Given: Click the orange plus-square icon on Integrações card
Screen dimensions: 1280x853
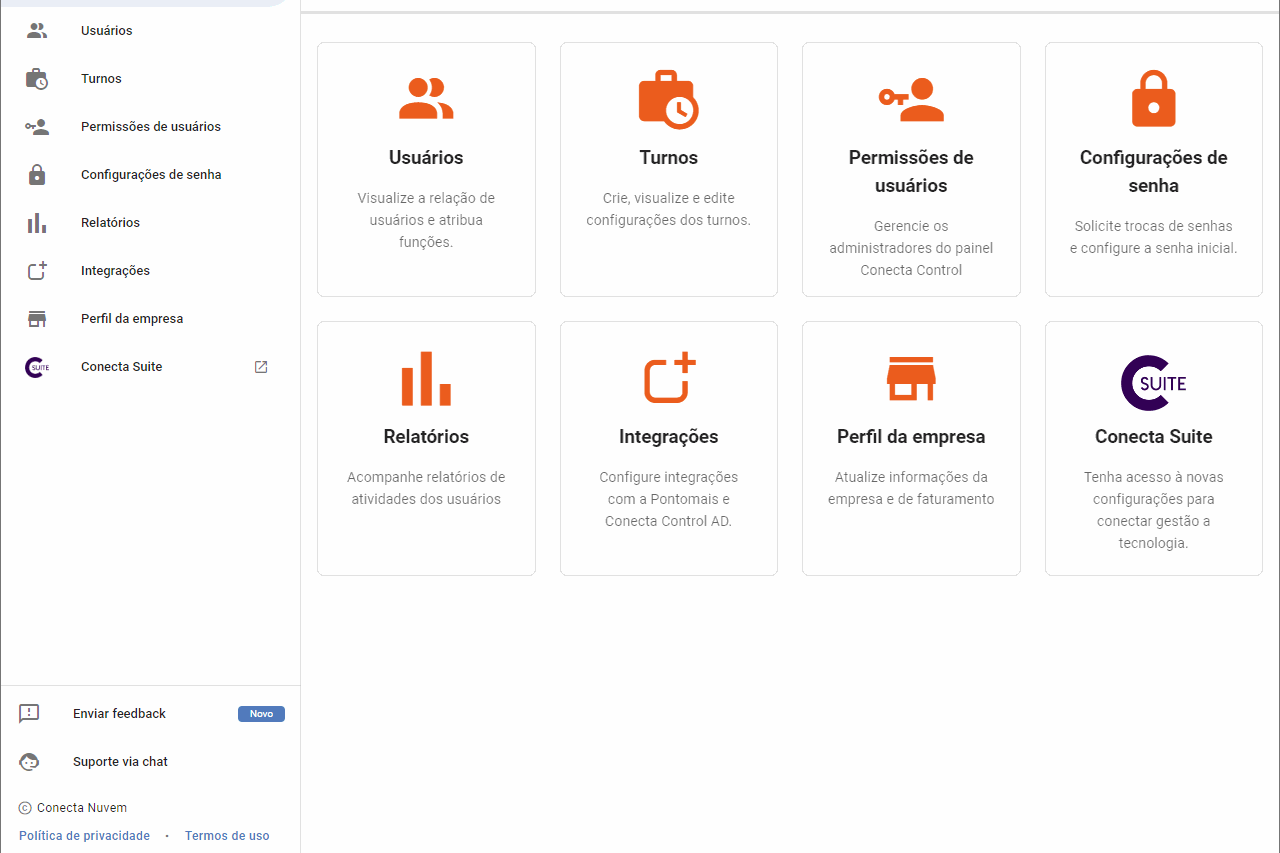Looking at the screenshot, I should (669, 378).
